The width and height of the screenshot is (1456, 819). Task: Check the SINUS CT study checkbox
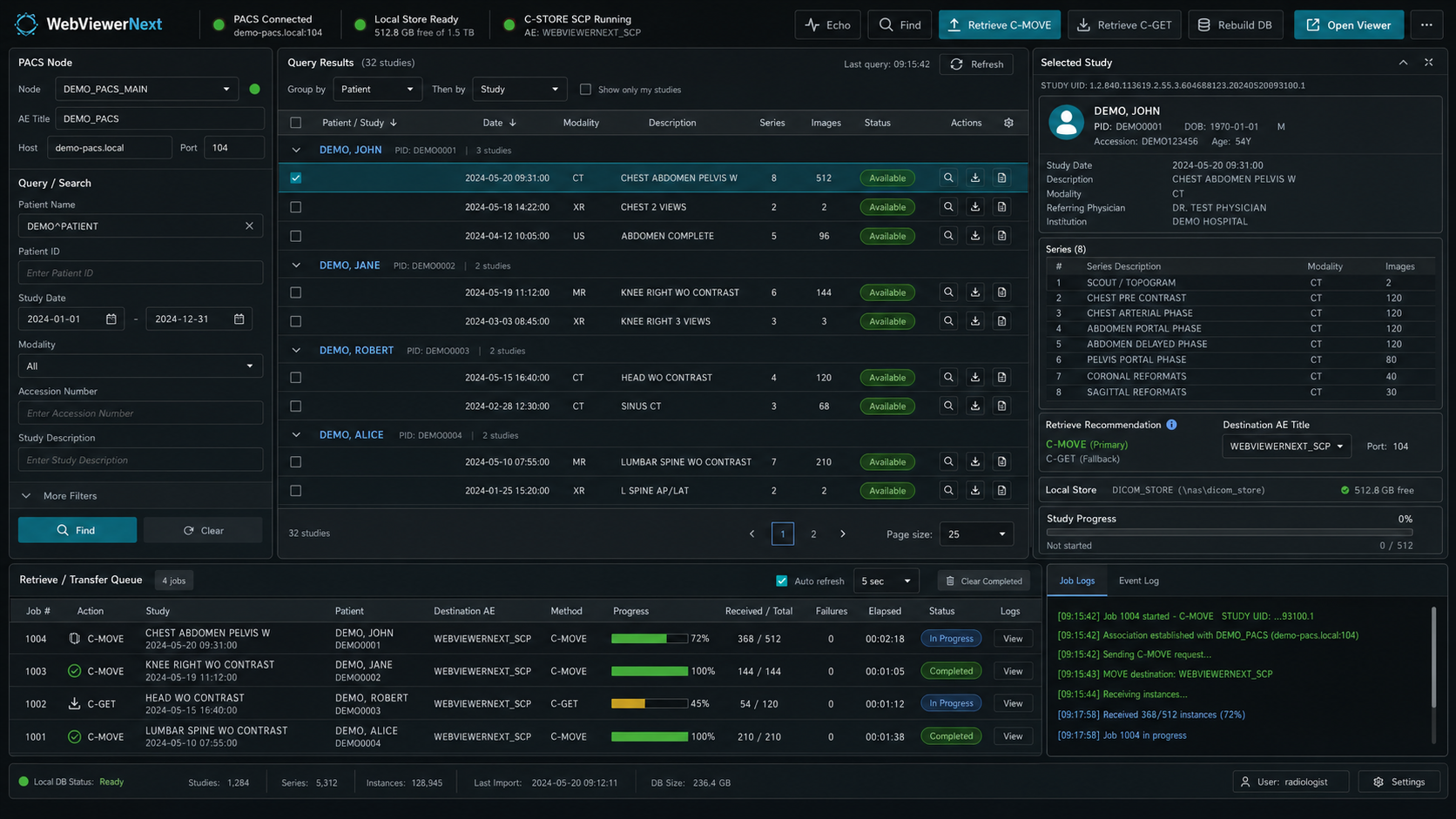tap(296, 406)
